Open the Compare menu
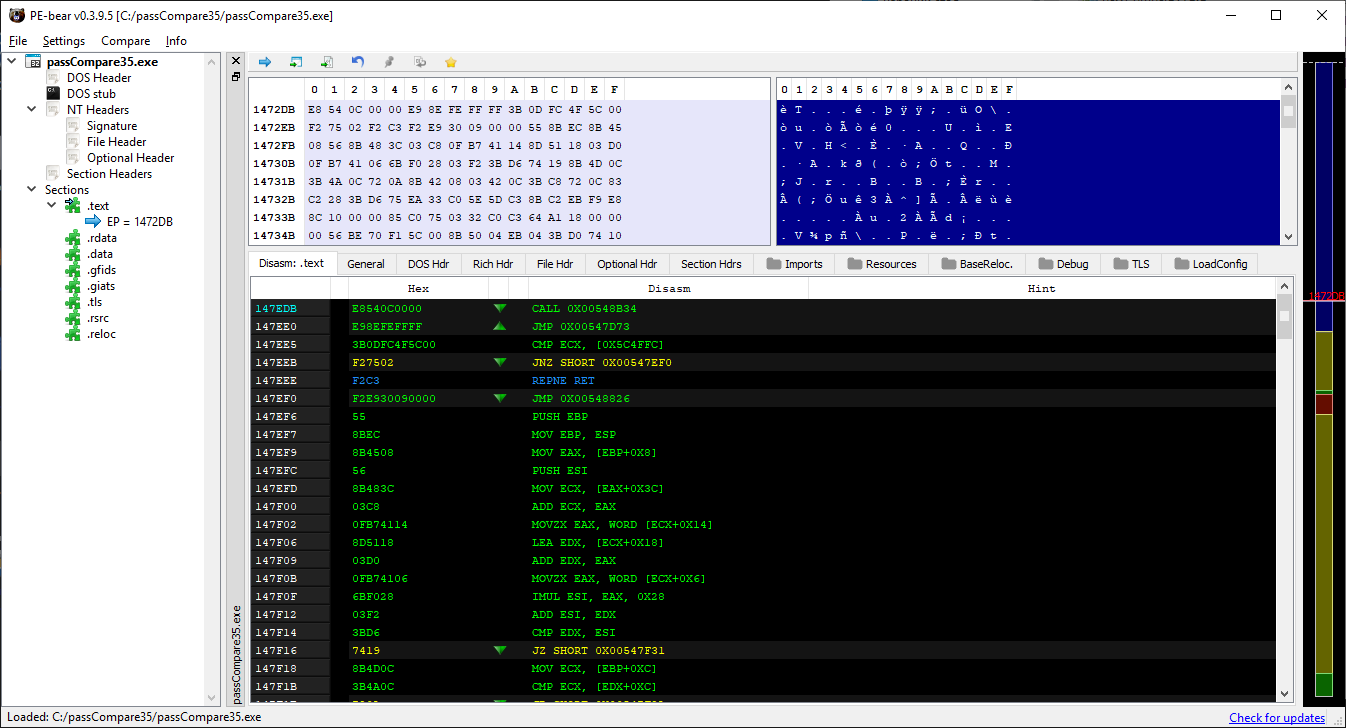 [125, 41]
